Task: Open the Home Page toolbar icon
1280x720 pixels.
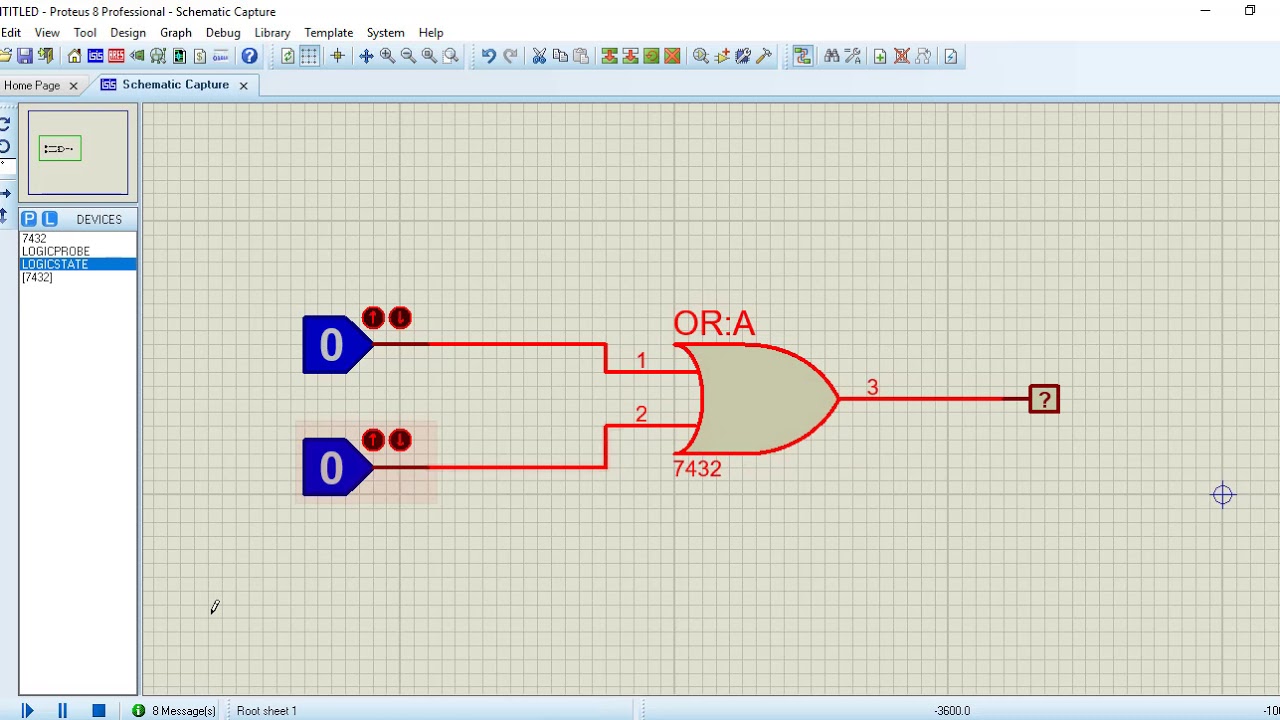Action: click(74, 56)
